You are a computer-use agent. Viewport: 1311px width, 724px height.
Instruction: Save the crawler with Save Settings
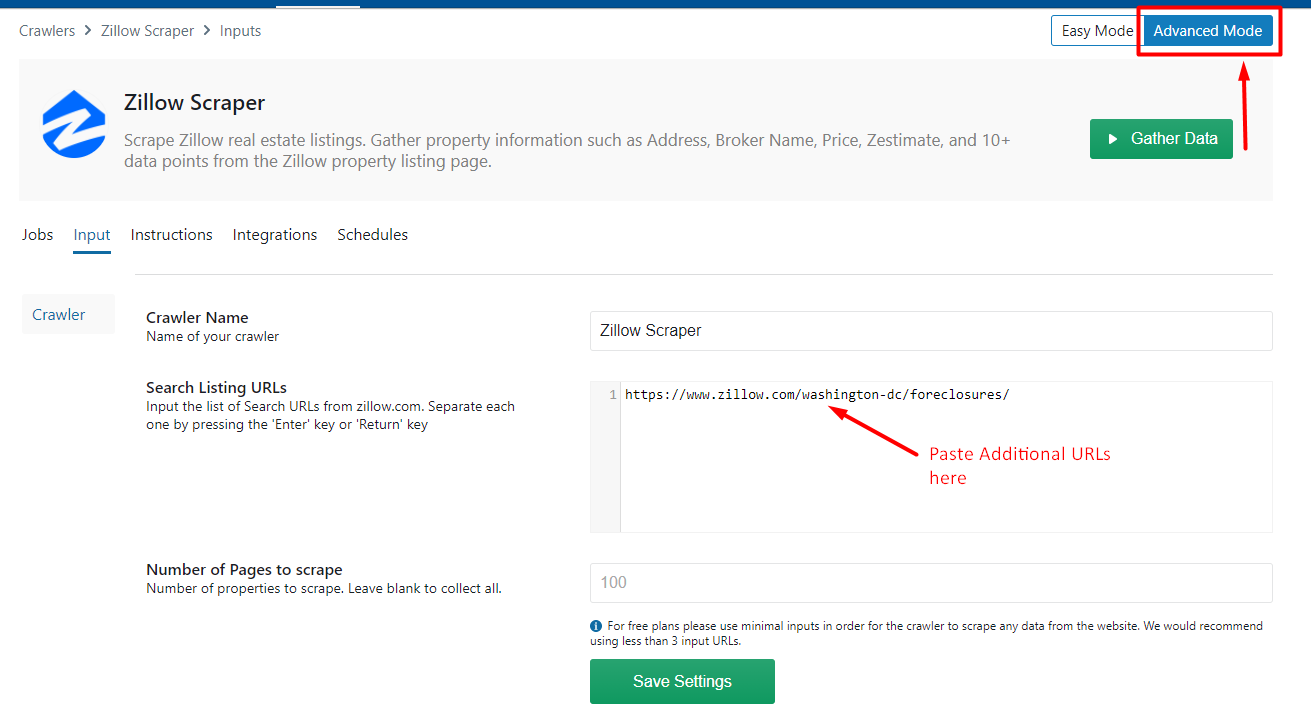[x=682, y=681]
